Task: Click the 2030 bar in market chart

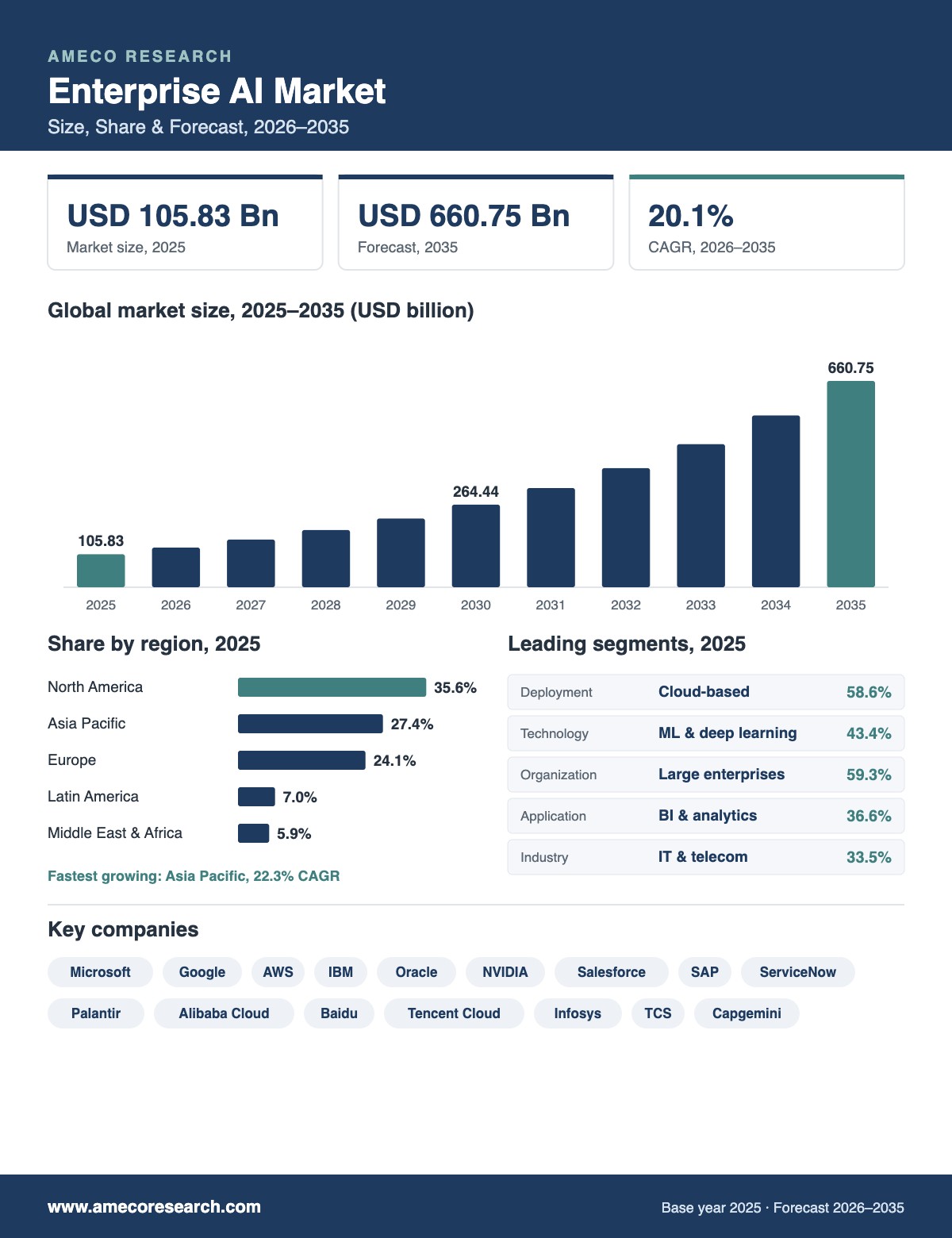Action: click(476, 546)
